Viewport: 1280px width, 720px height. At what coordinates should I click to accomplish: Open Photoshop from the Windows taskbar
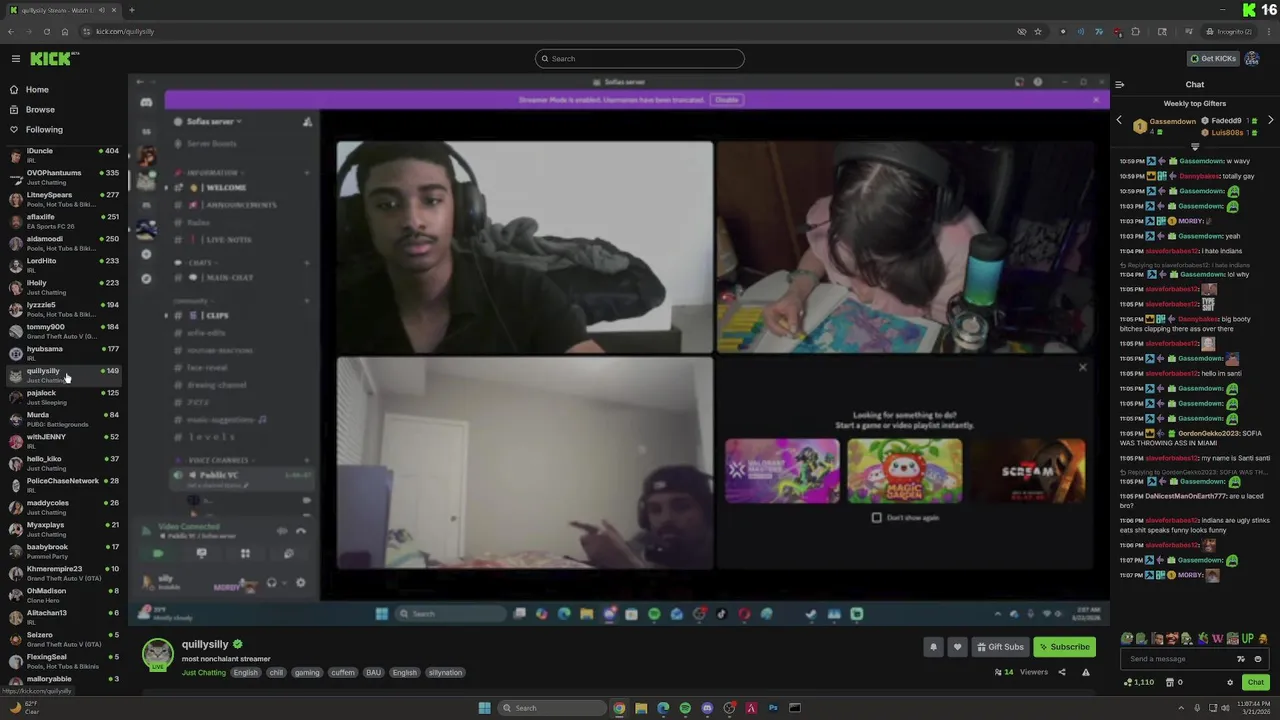click(773, 708)
